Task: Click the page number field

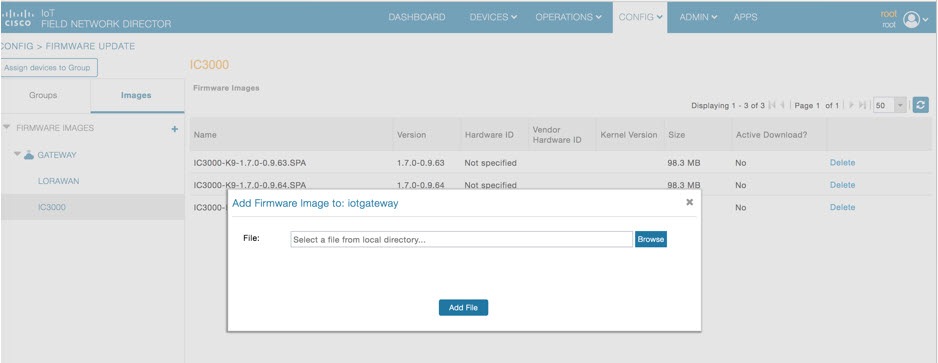Action: point(817,105)
